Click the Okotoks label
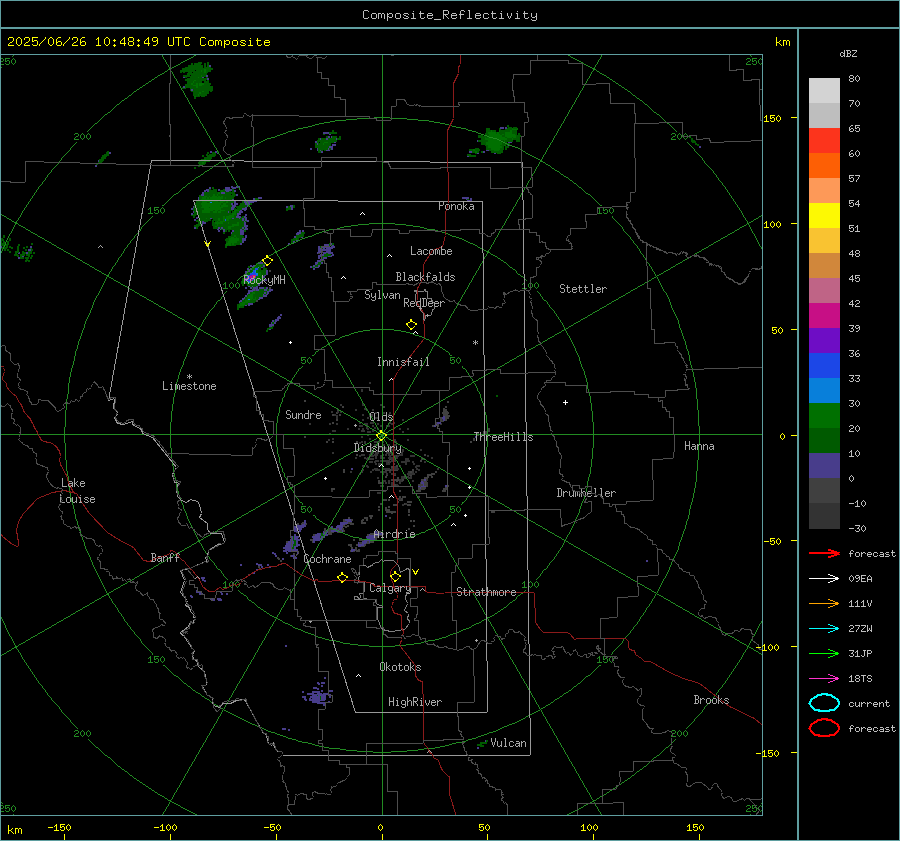900x841 pixels. (x=400, y=667)
